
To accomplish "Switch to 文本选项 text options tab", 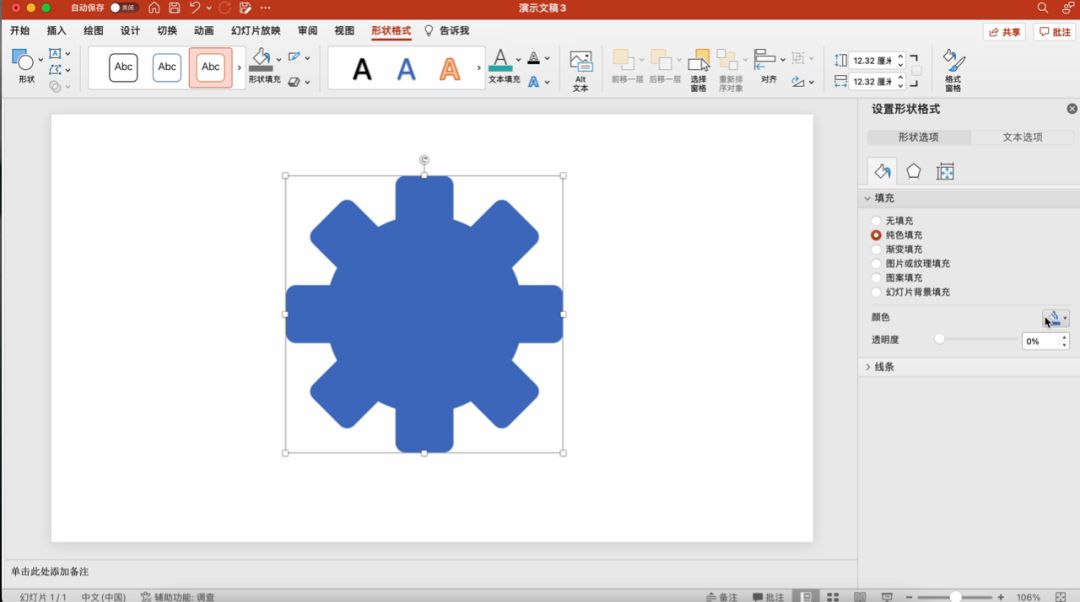I will (1022, 137).
